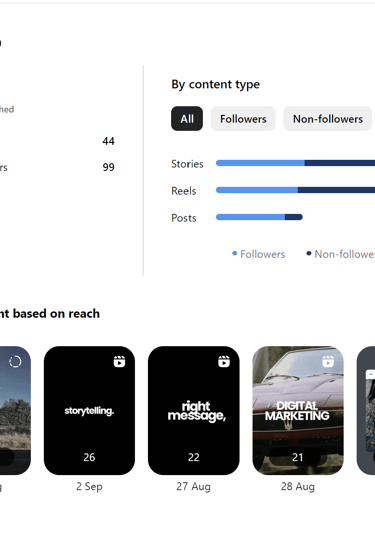Click the reach count 99

click(108, 167)
